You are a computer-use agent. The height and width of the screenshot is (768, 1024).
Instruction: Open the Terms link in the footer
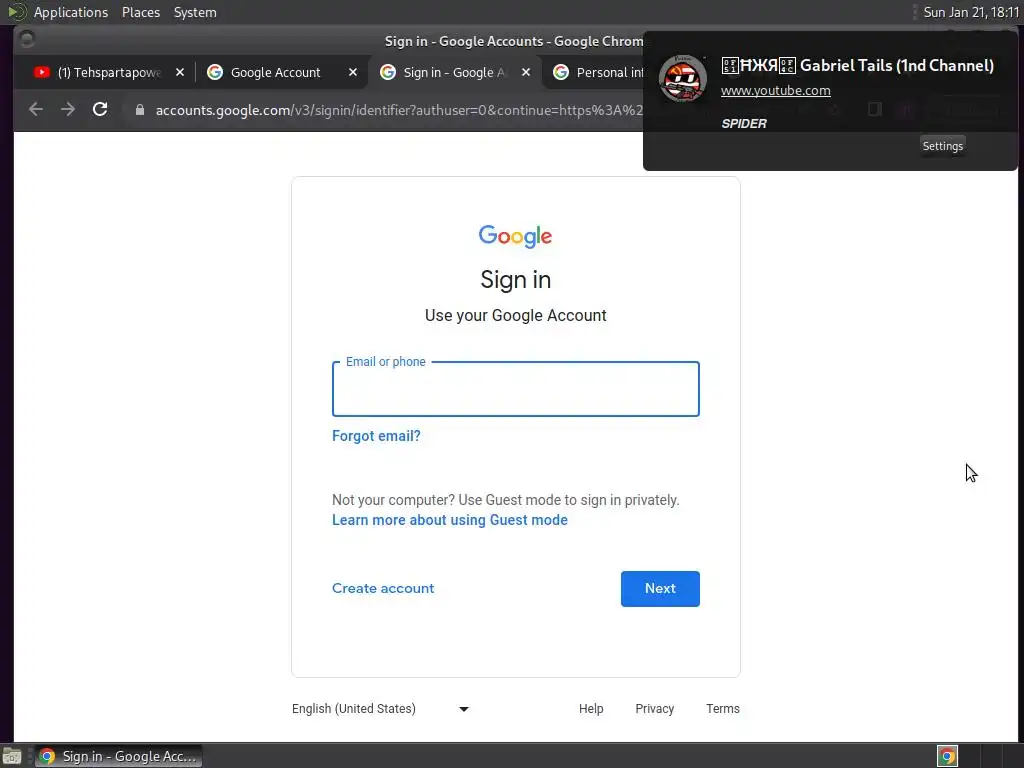coord(723,709)
